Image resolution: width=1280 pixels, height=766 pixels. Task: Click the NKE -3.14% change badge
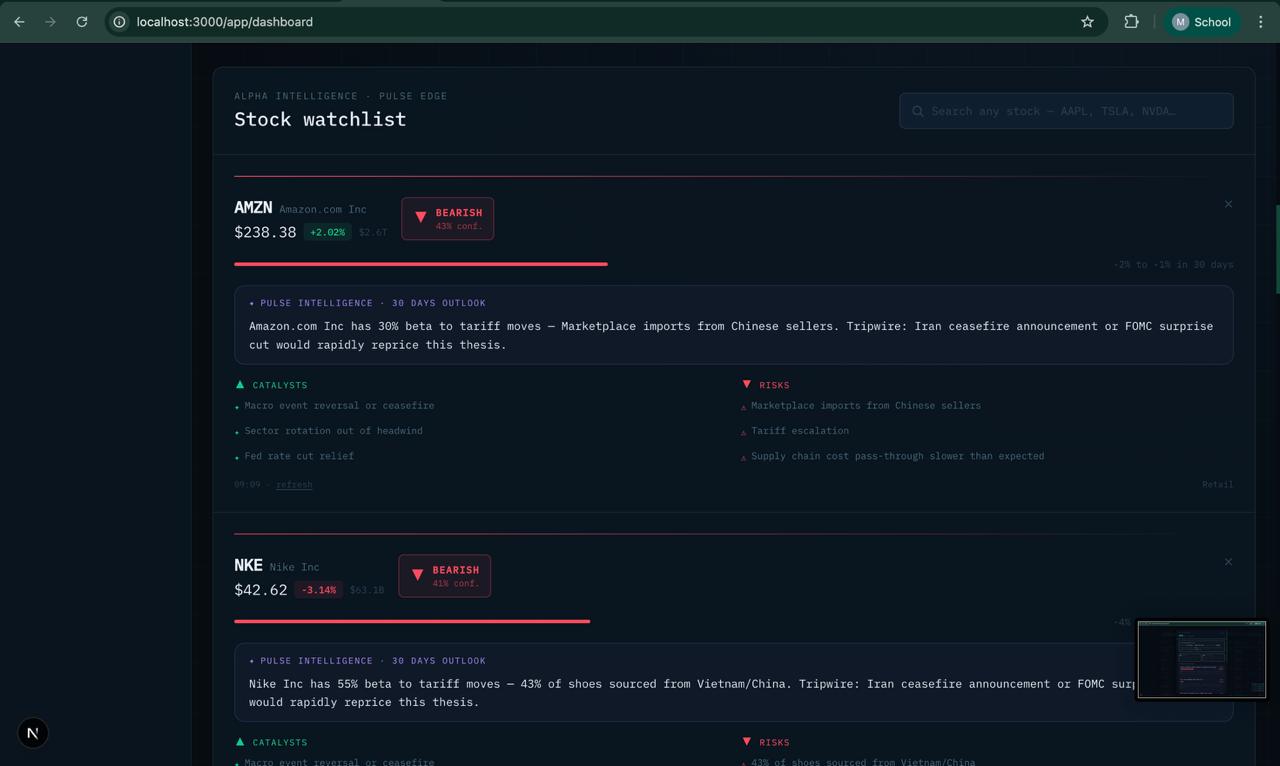[319, 590]
